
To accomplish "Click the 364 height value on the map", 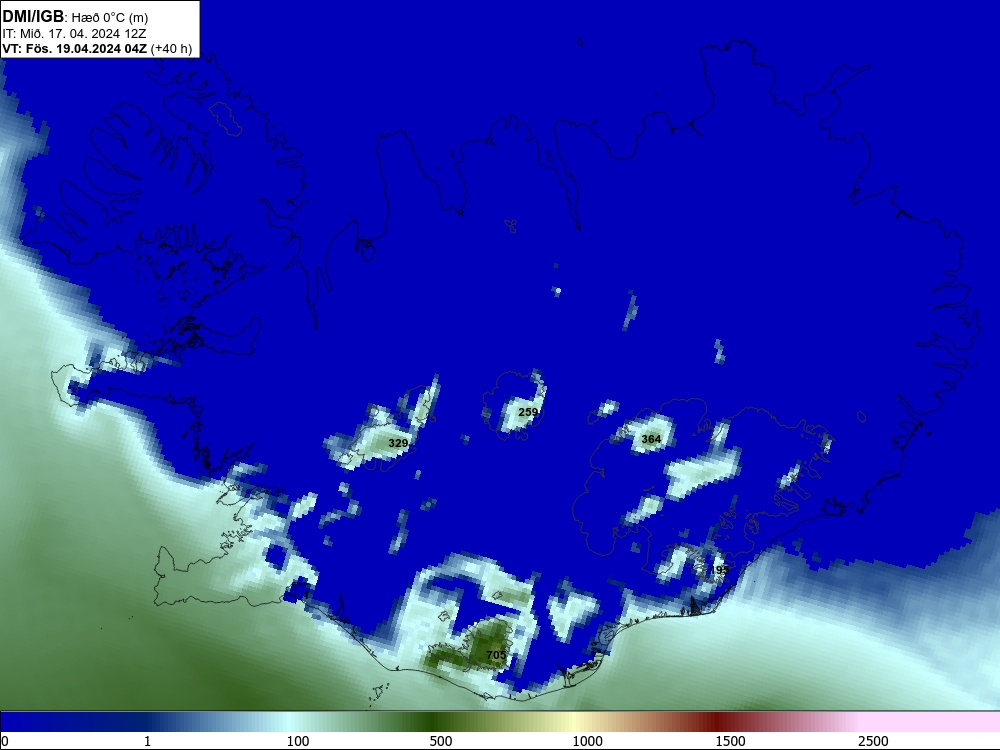I will pyautogui.click(x=651, y=439).
